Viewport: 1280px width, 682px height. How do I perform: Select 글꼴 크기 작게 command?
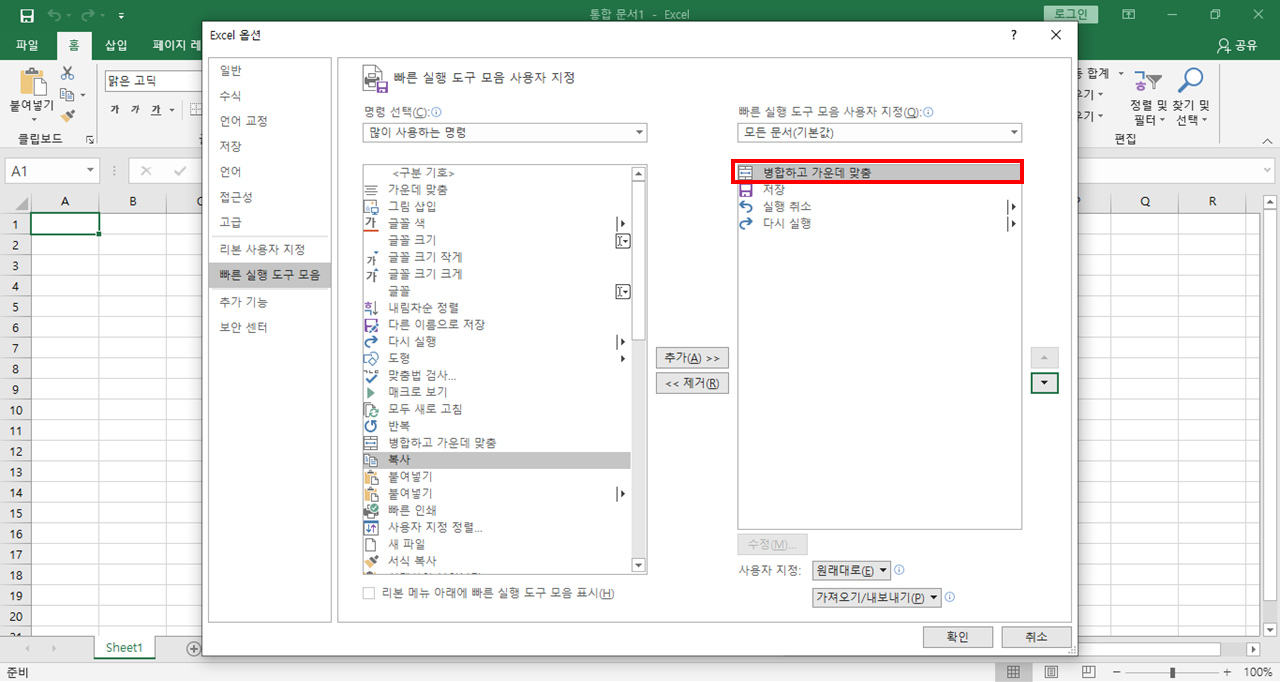coord(496,257)
